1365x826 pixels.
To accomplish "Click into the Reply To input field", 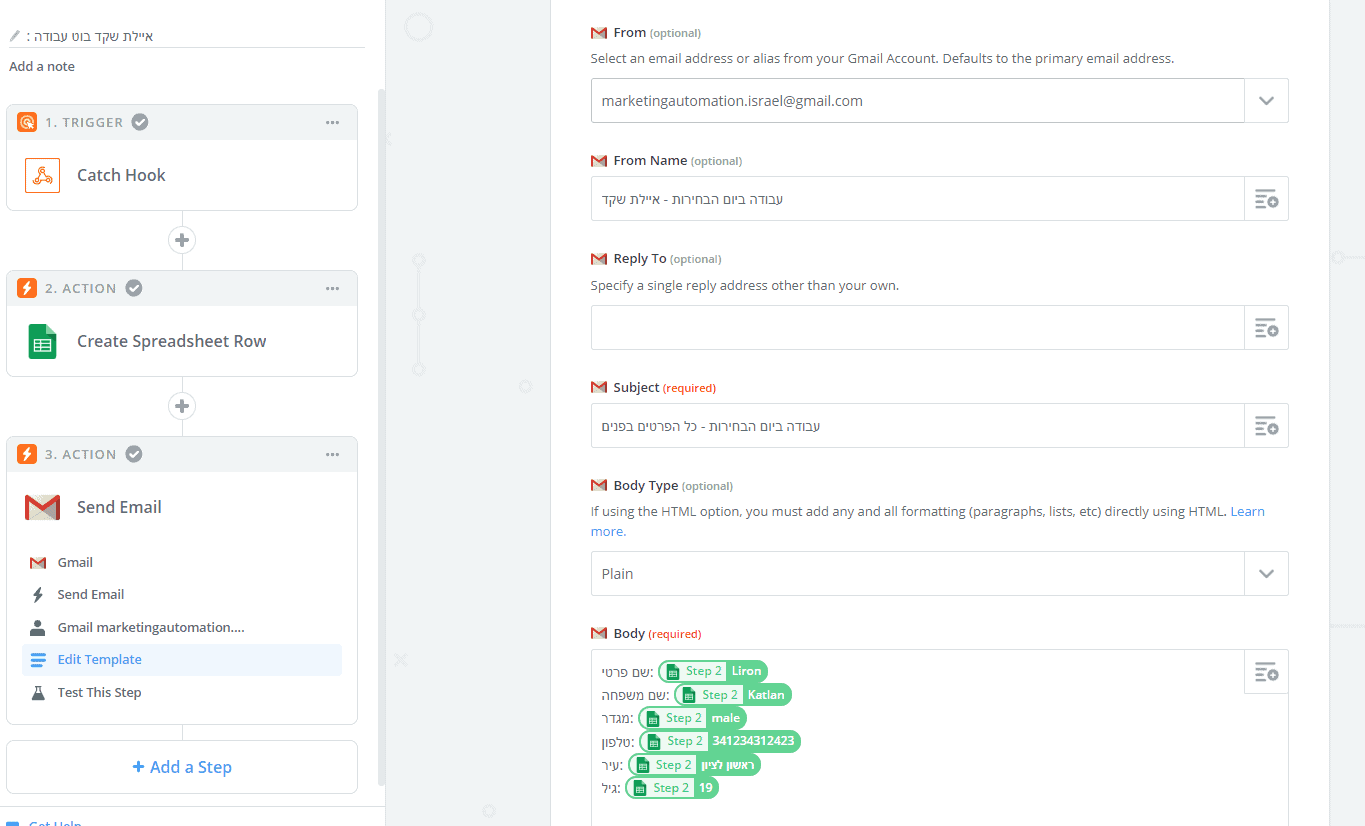I will [x=916, y=328].
